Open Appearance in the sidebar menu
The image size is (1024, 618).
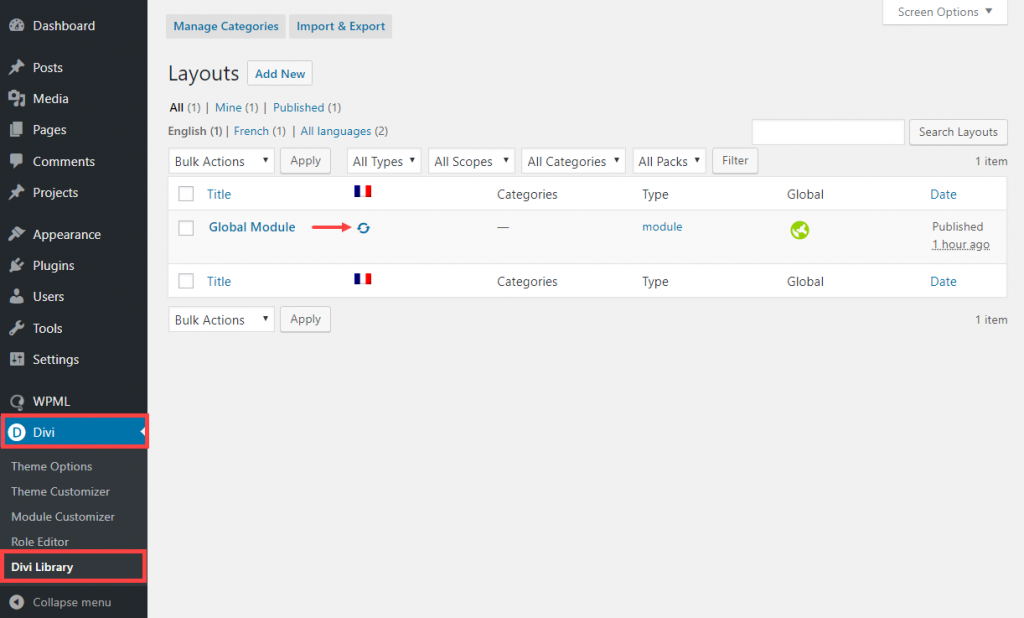point(67,234)
